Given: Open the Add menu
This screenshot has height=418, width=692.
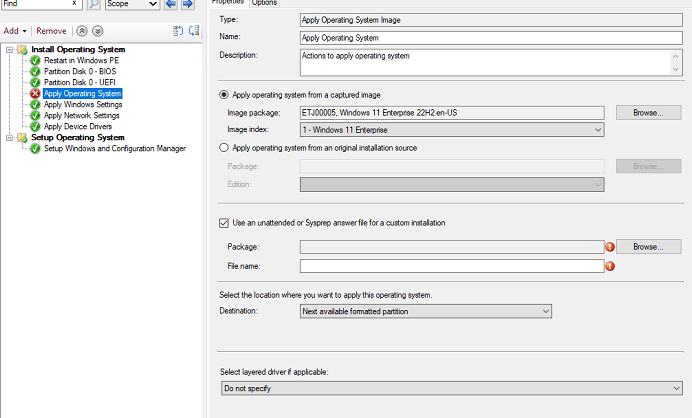Looking at the screenshot, I should pyautogui.click(x=14, y=31).
